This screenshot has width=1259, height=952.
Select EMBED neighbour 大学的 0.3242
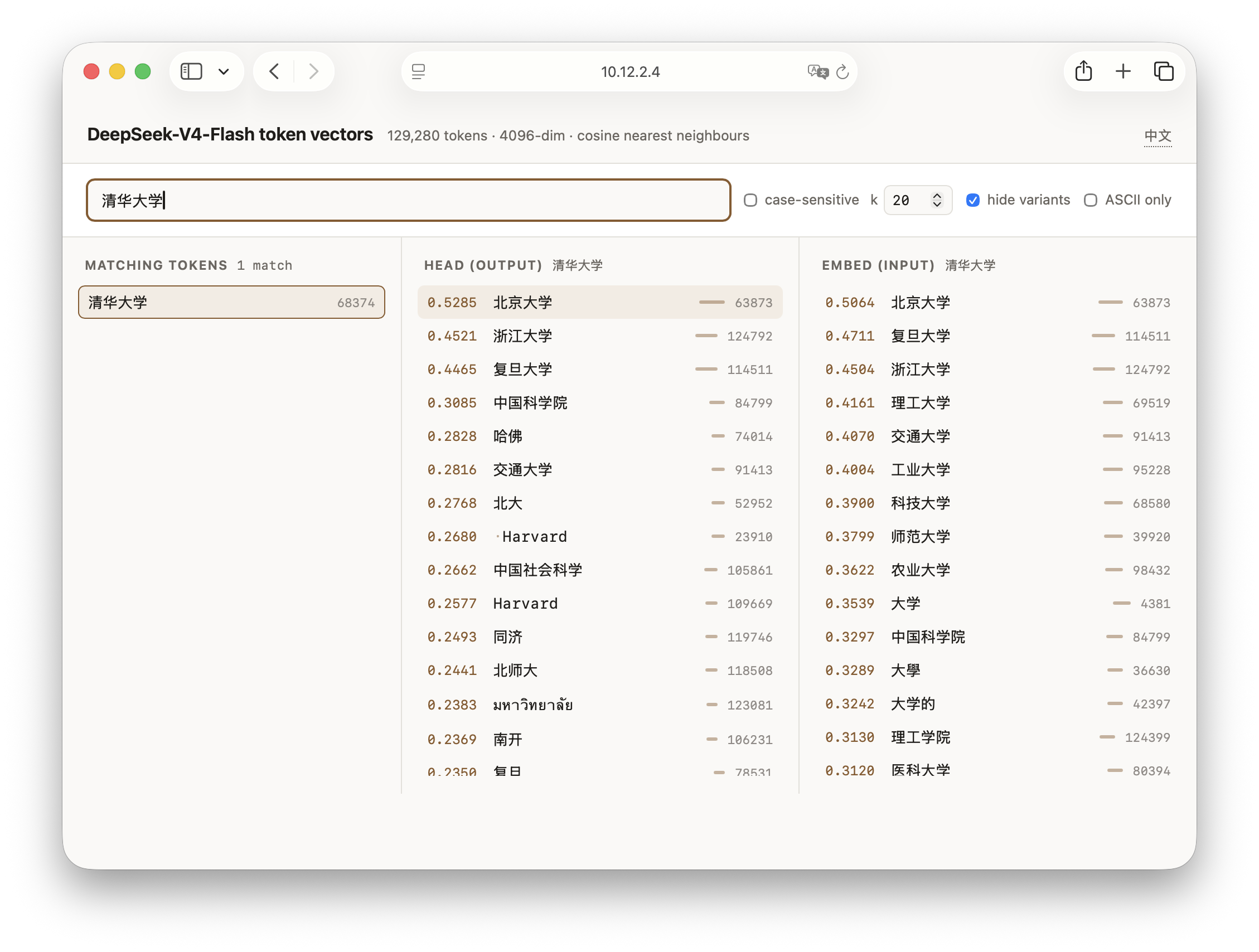[997, 705]
